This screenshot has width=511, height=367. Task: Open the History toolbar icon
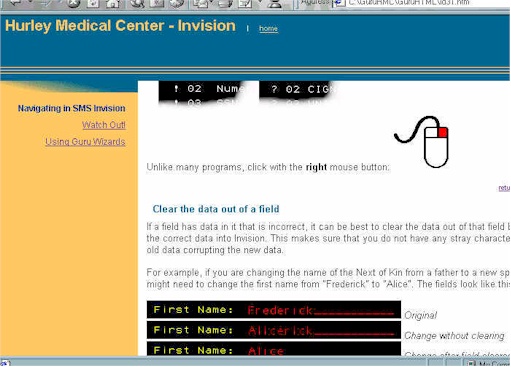(x=177, y=3)
